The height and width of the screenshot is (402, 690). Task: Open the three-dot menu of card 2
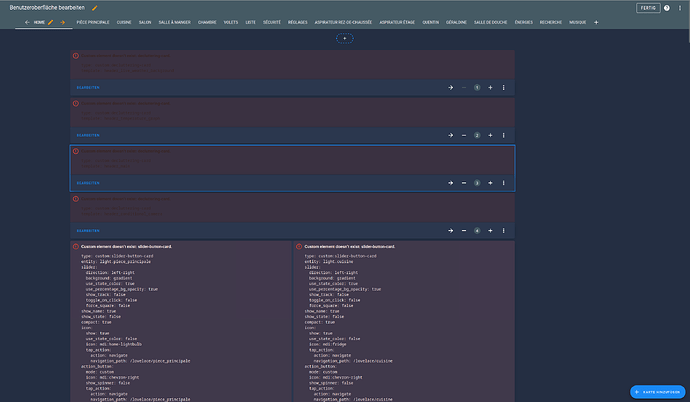pyautogui.click(x=503, y=135)
